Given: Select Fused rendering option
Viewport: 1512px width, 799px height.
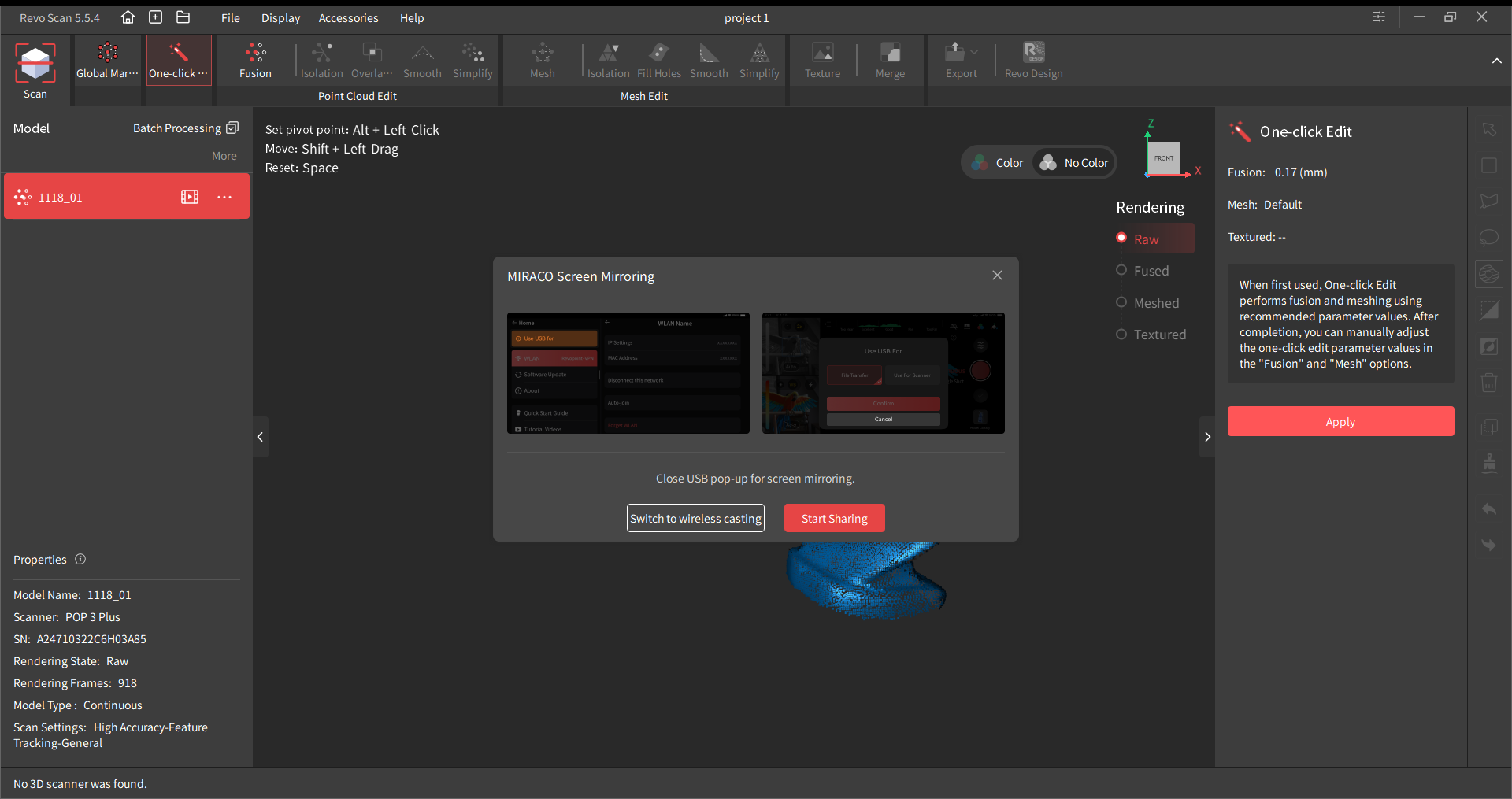Looking at the screenshot, I should (x=1143, y=270).
